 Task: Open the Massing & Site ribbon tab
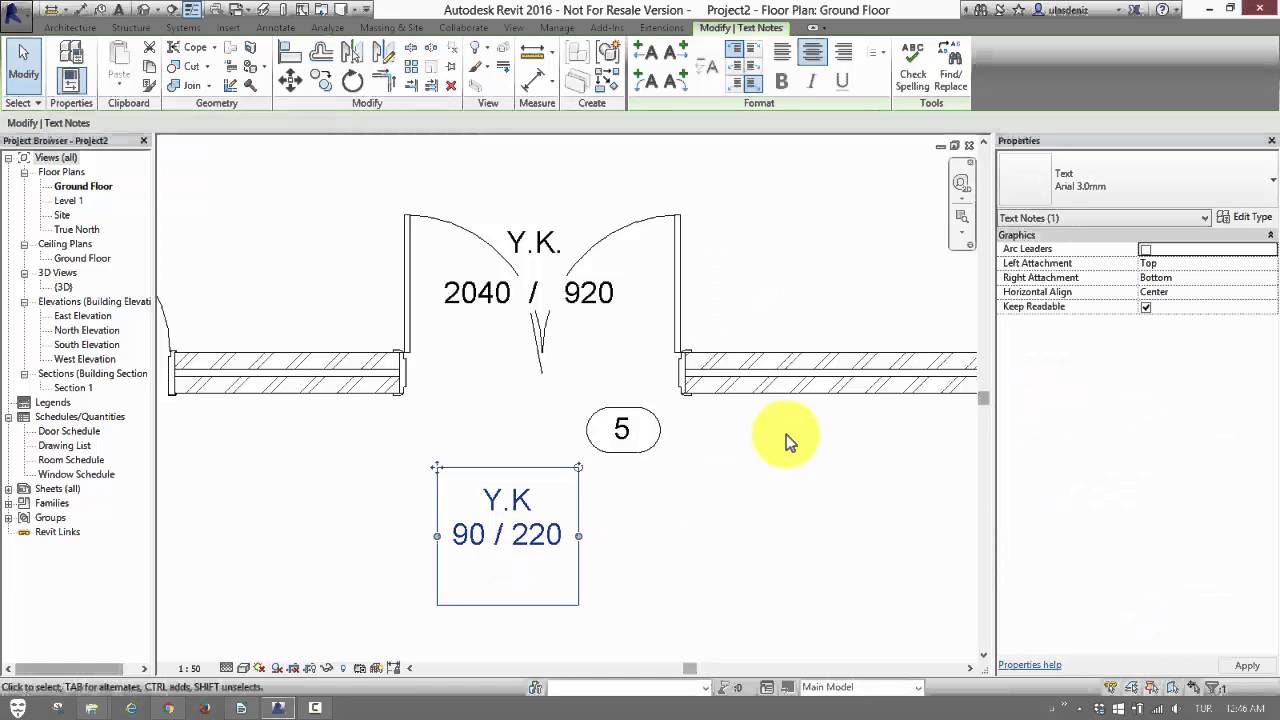click(391, 28)
